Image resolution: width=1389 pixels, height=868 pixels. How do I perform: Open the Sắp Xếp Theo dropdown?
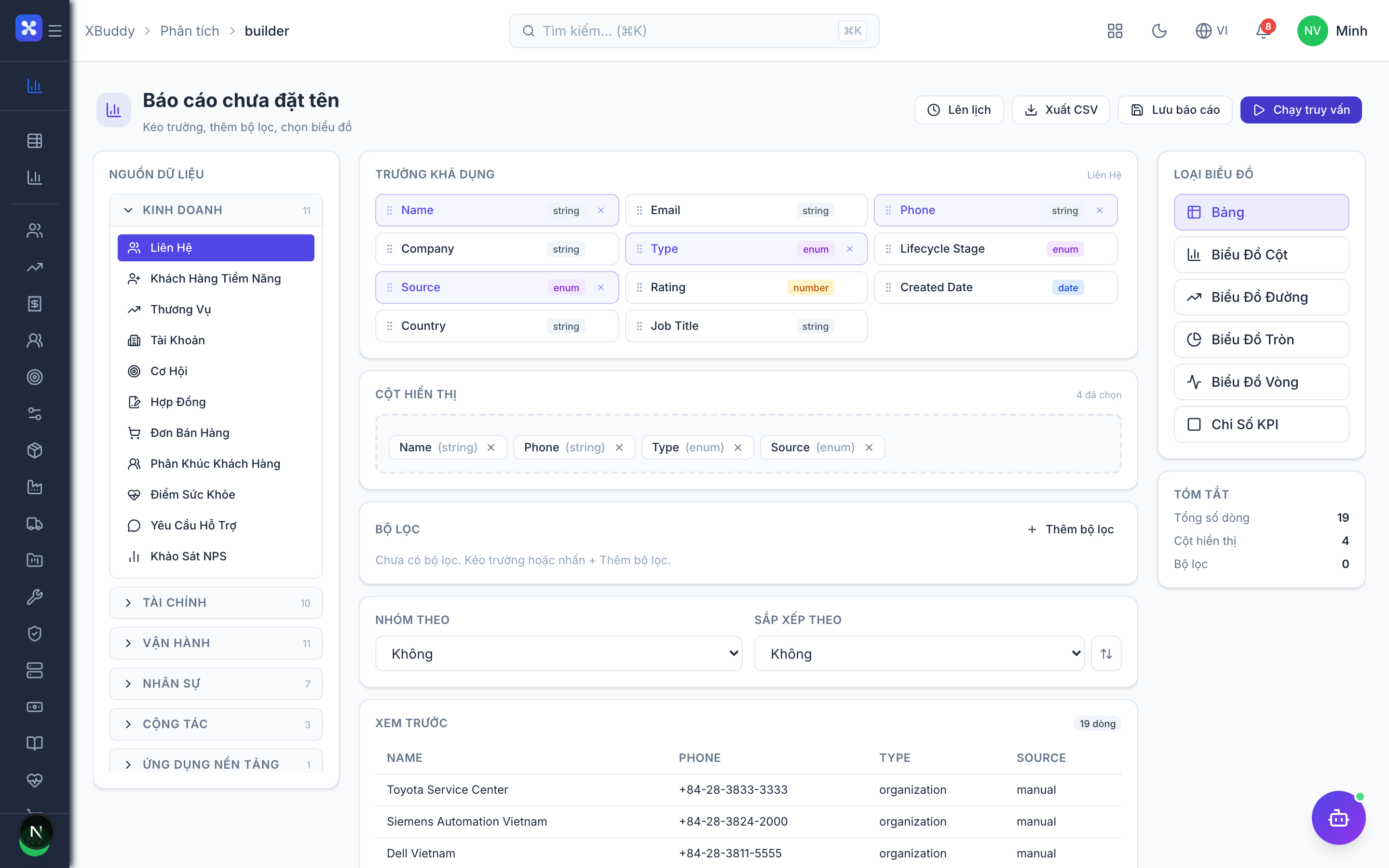pos(919,653)
